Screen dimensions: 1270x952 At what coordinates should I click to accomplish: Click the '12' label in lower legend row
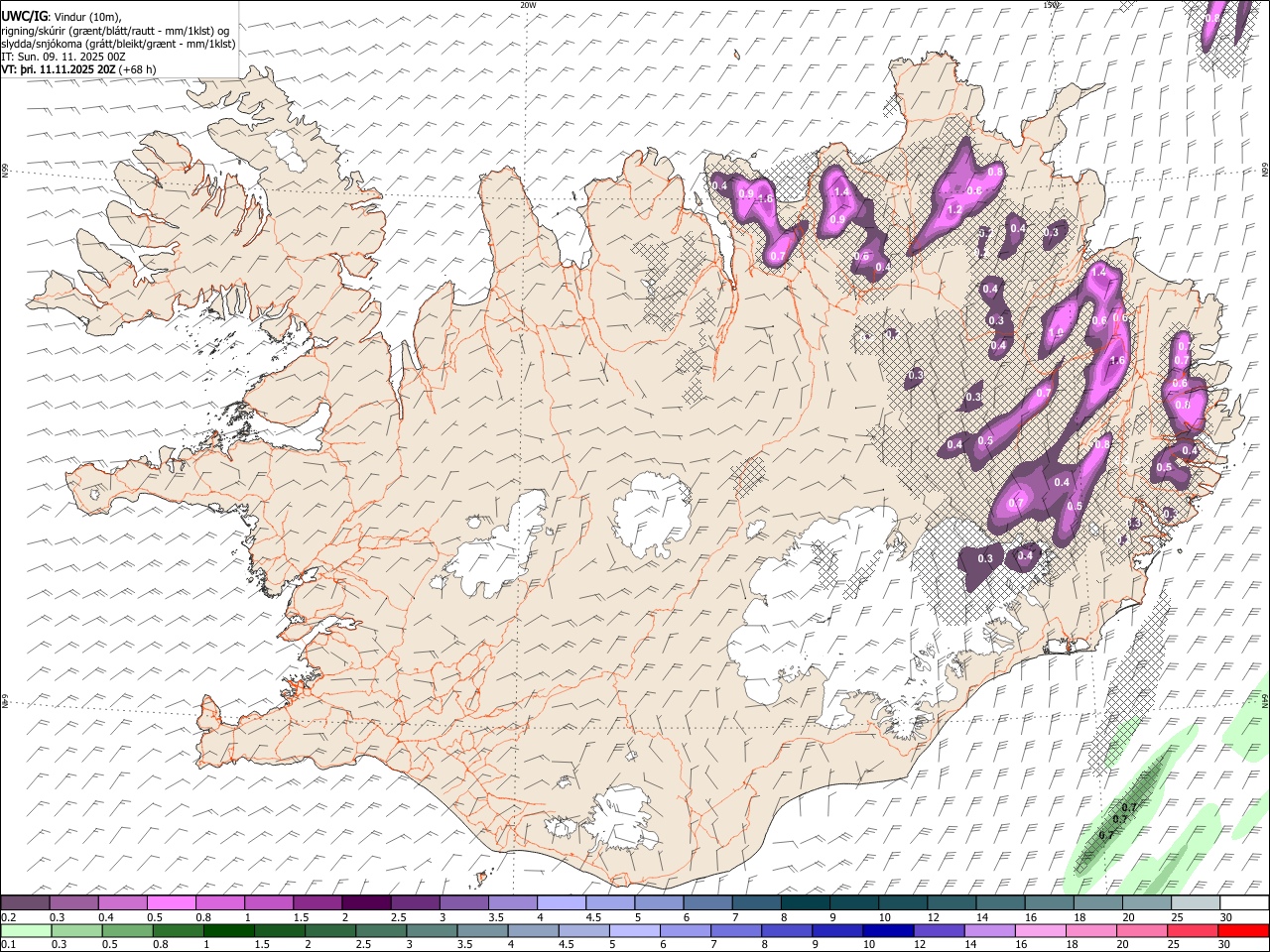pos(920,944)
